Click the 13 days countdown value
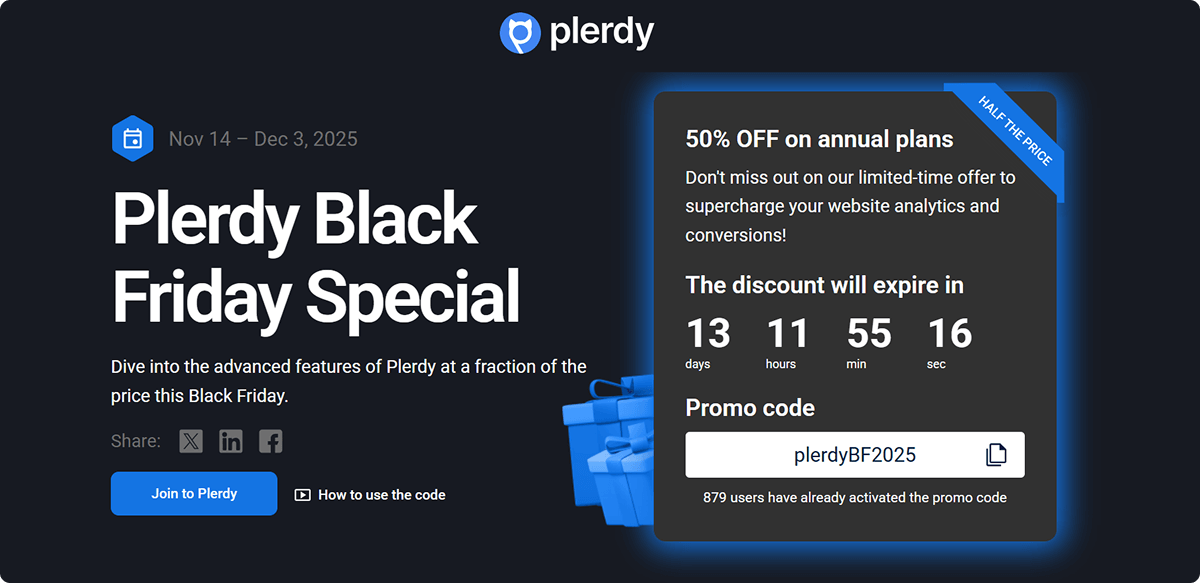 tap(709, 335)
